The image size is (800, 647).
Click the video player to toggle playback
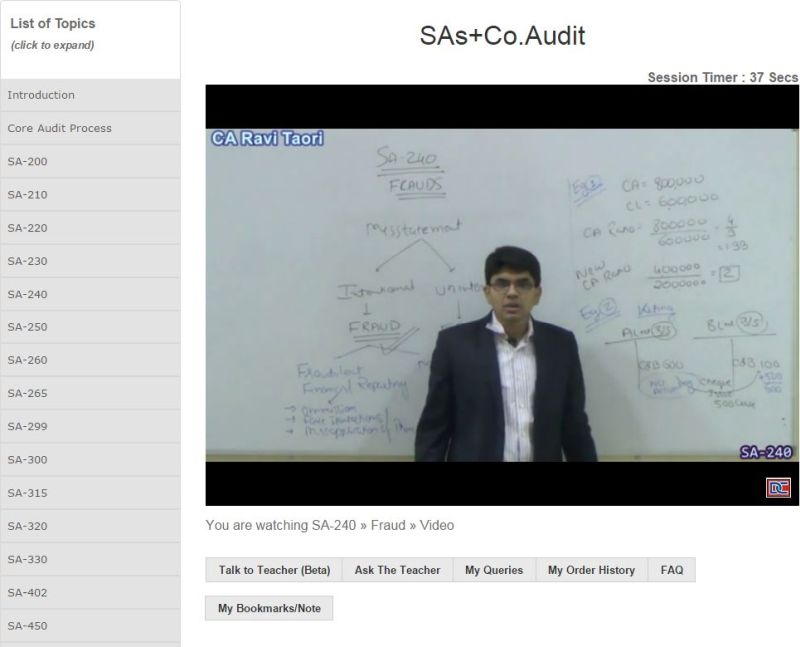[x=501, y=295]
